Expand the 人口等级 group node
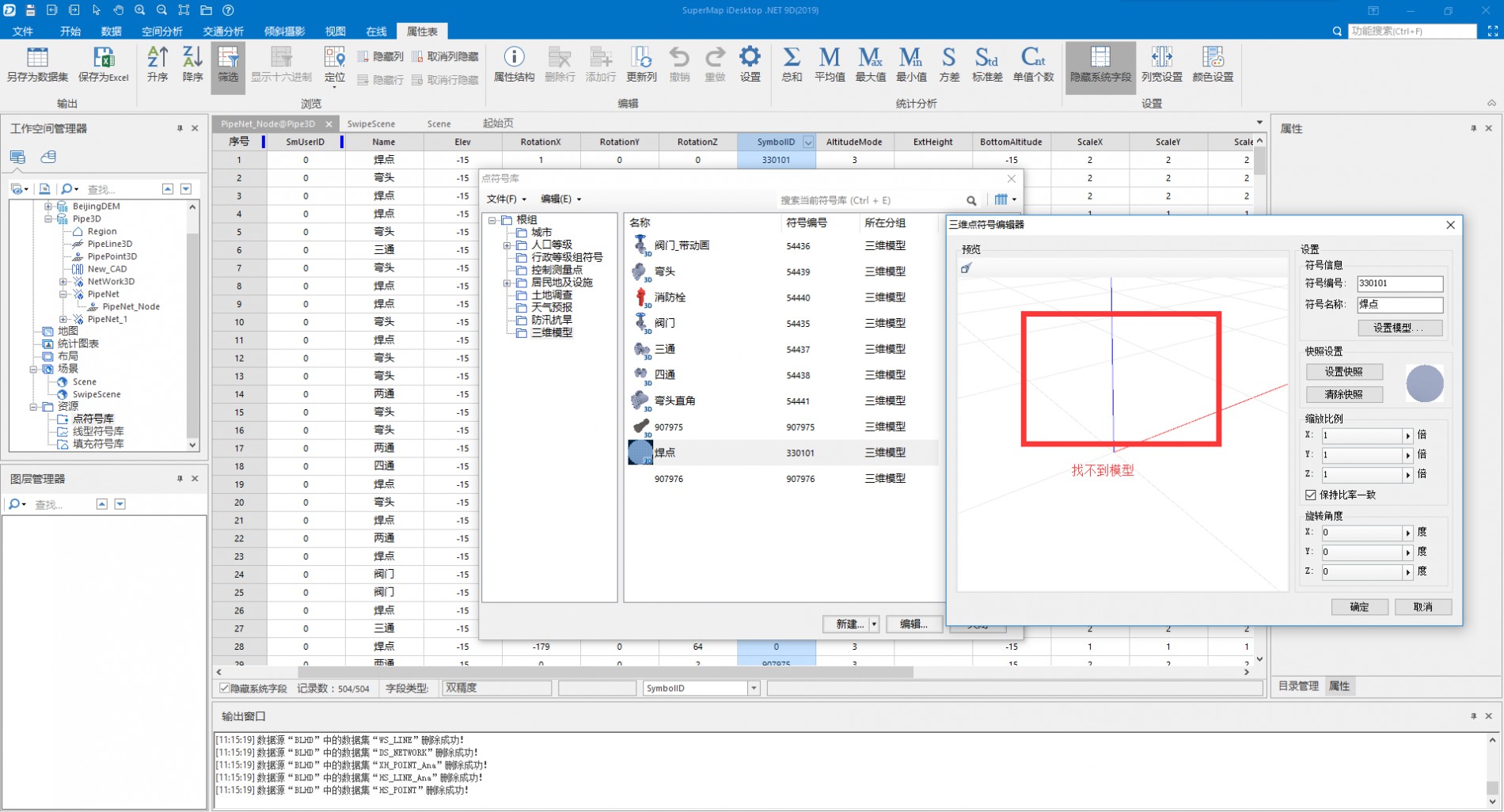 pyautogui.click(x=507, y=245)
